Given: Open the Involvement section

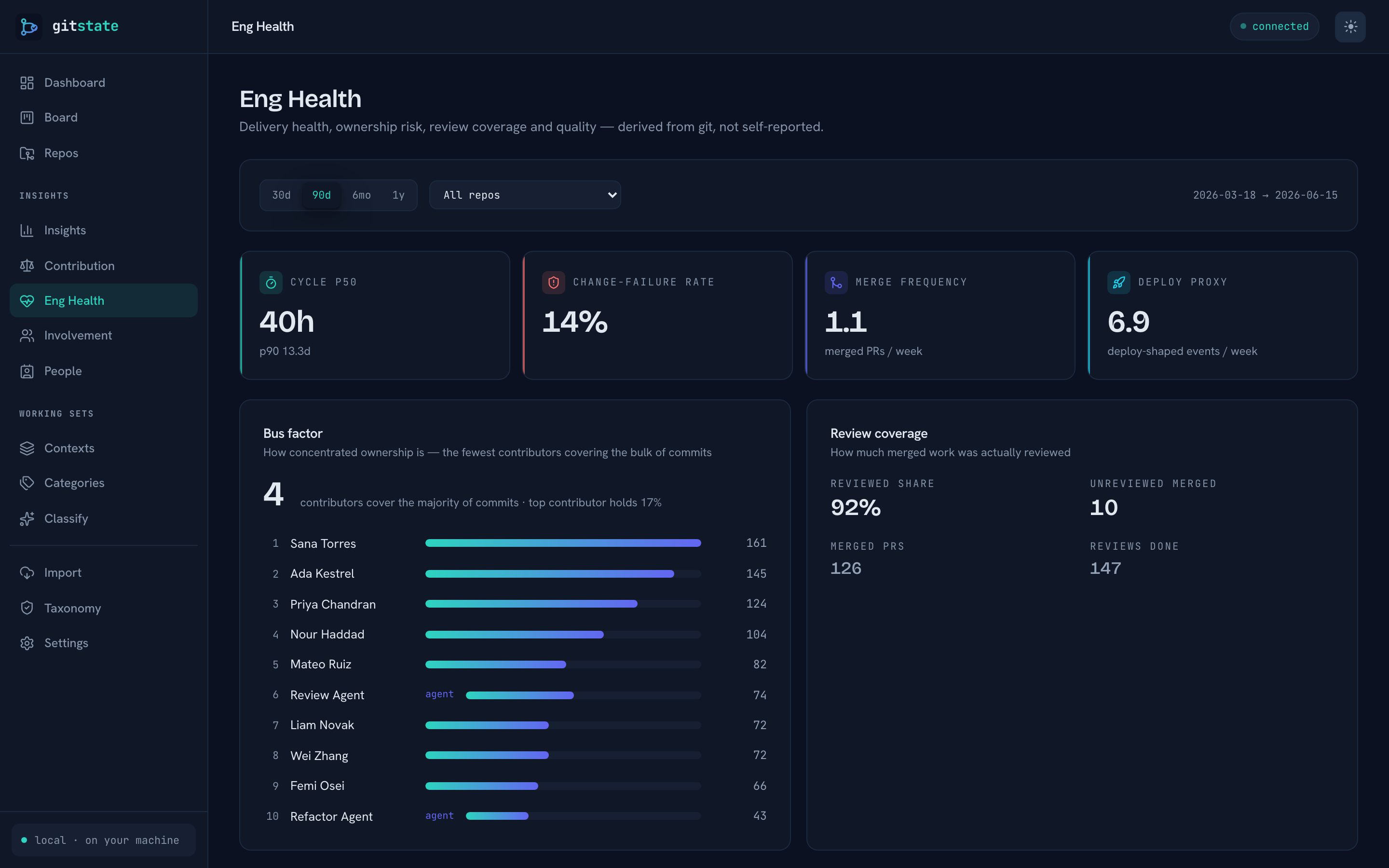Looking at the screenshot, I should pyautogui.click(x=104, y=336).
